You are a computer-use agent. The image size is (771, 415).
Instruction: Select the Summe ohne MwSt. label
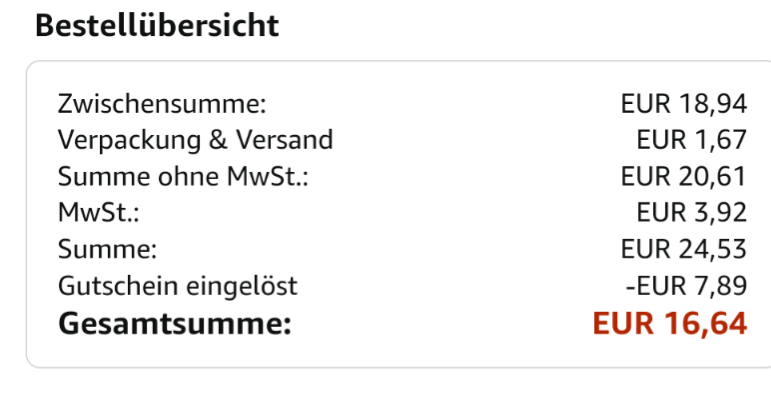click(184, 177)
